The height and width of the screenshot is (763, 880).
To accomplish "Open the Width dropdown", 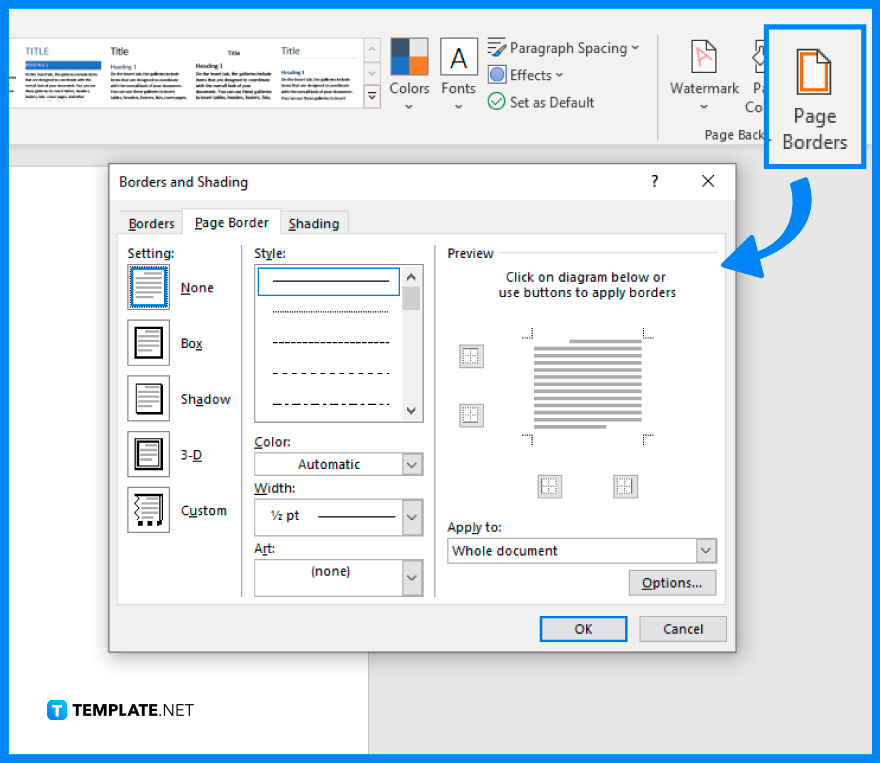I will (x=411, y=517).
